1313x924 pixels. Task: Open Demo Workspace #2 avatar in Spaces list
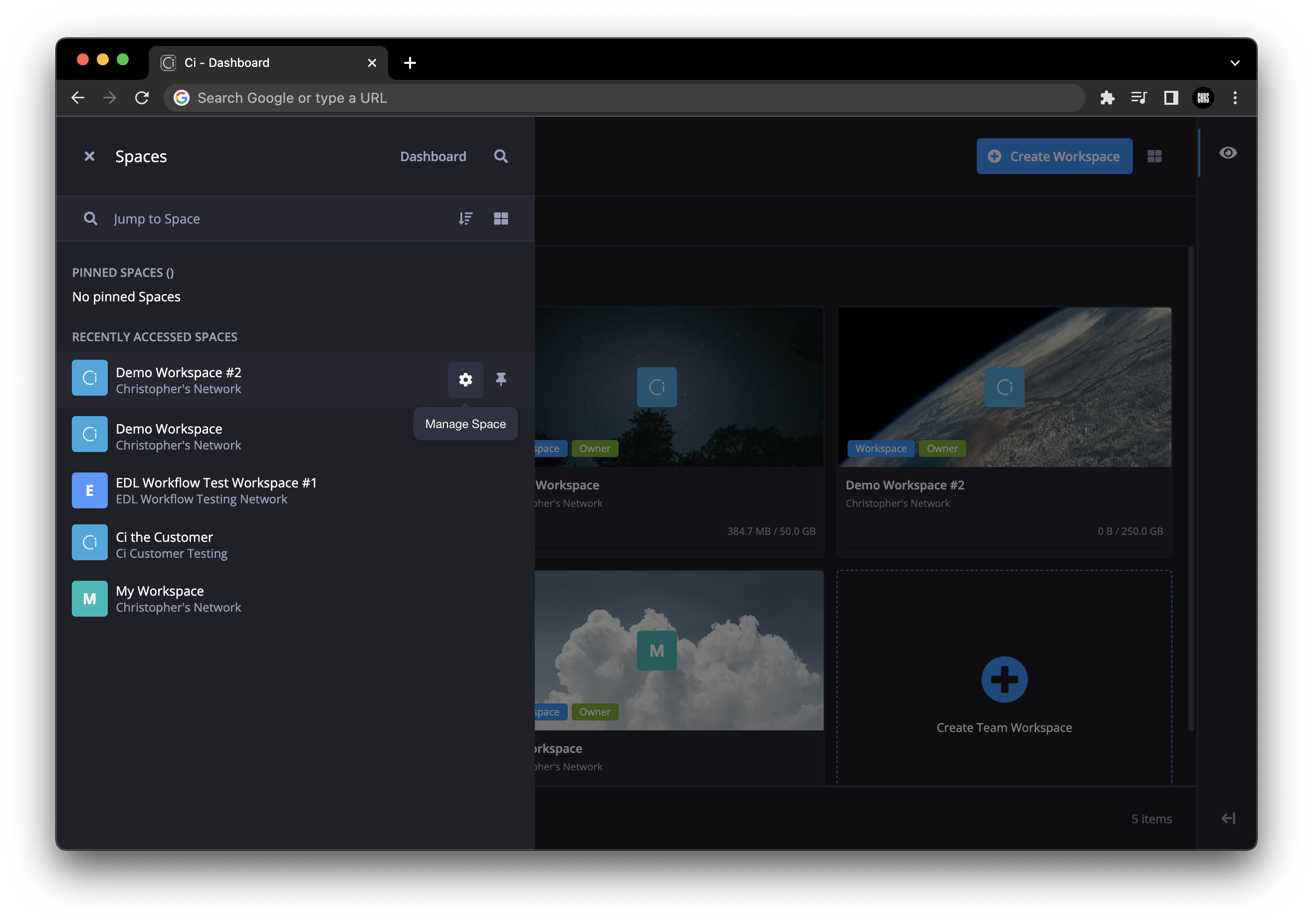[90, 377]
